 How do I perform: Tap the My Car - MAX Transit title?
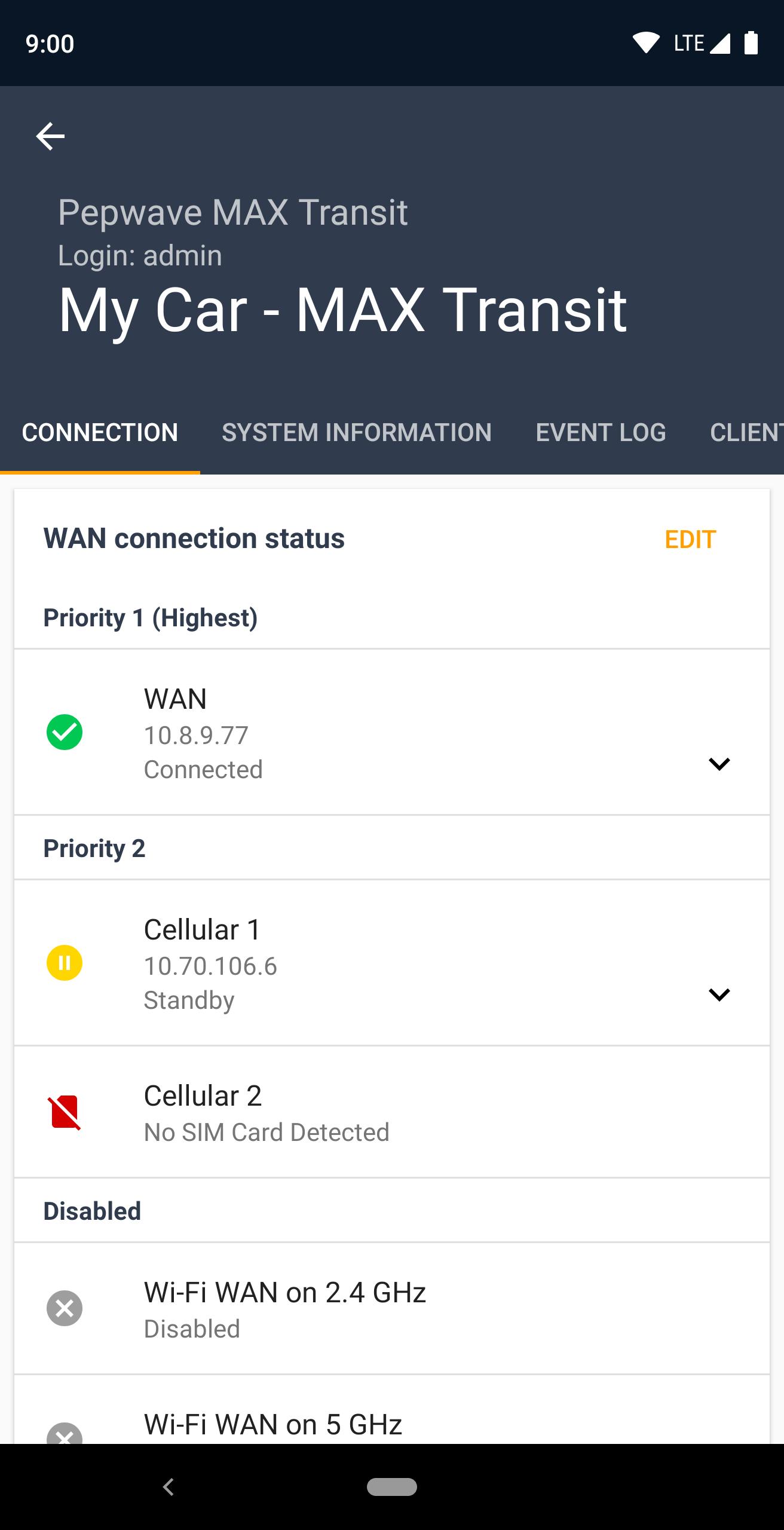(x=342, y=310)
